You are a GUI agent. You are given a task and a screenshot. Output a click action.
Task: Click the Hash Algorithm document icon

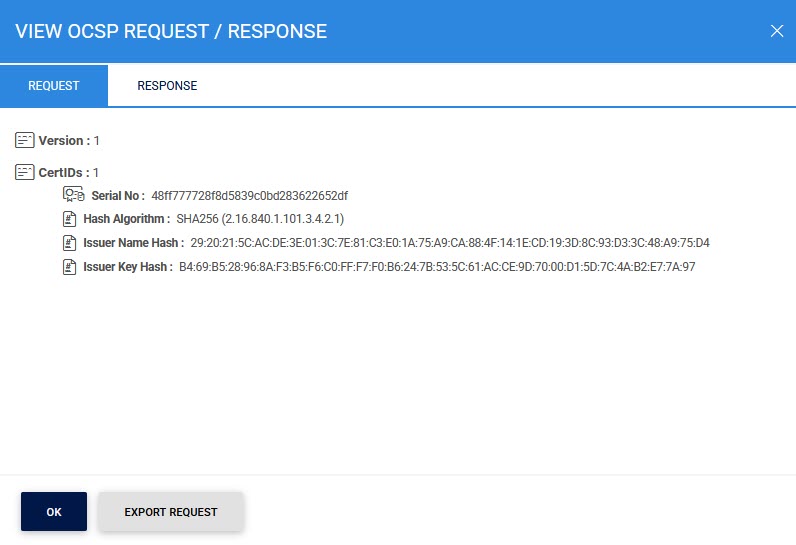70,219
